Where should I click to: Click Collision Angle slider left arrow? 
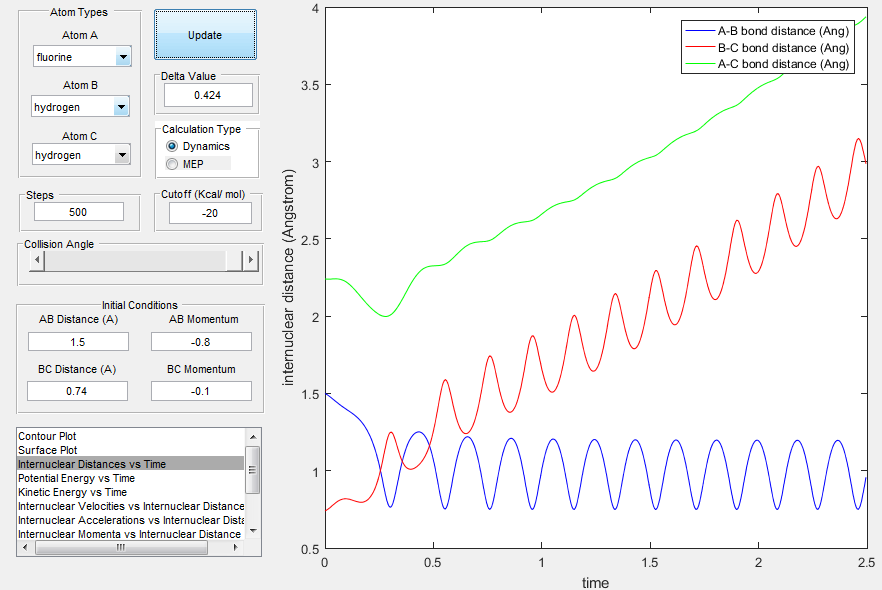[x=37, y=260]
